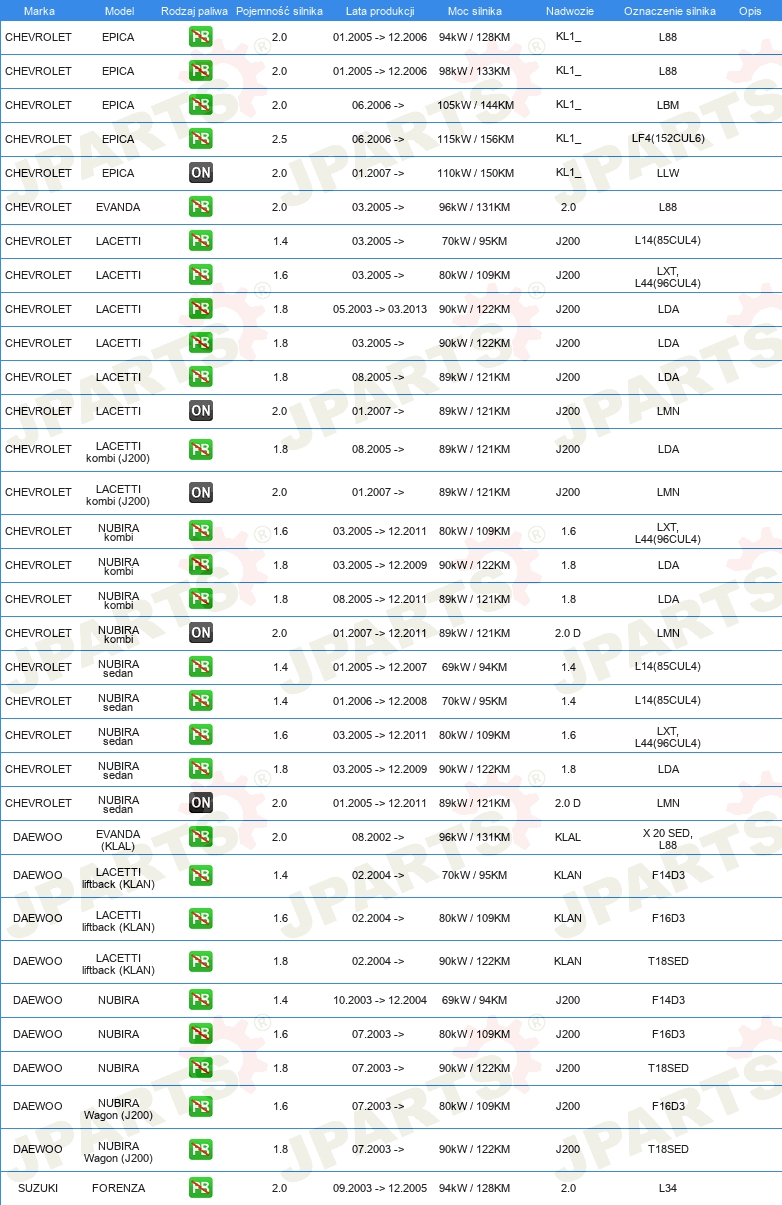The width and height of the screenshot is (782, 1205).
Task: Click the Chevrolet EVANDA model cell
Action: tap(119, 207)
